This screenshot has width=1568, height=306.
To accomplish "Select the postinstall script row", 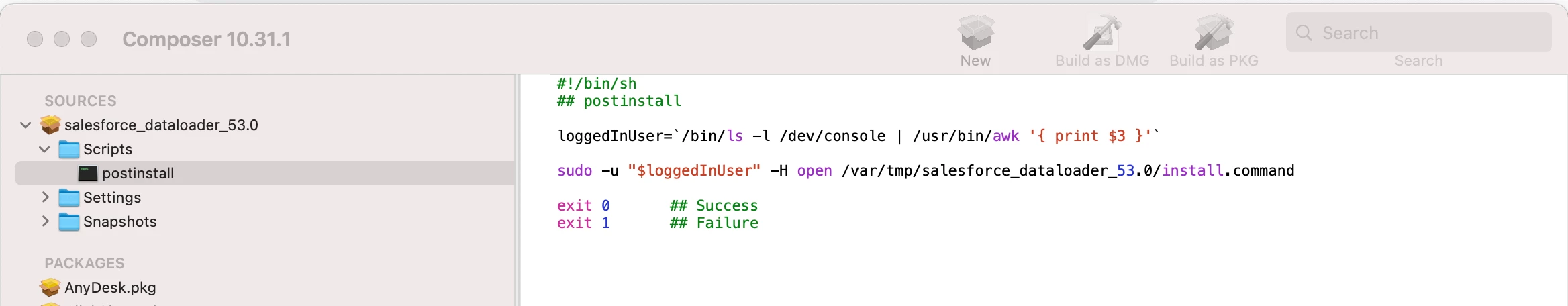I will click(x=264, y=173).
